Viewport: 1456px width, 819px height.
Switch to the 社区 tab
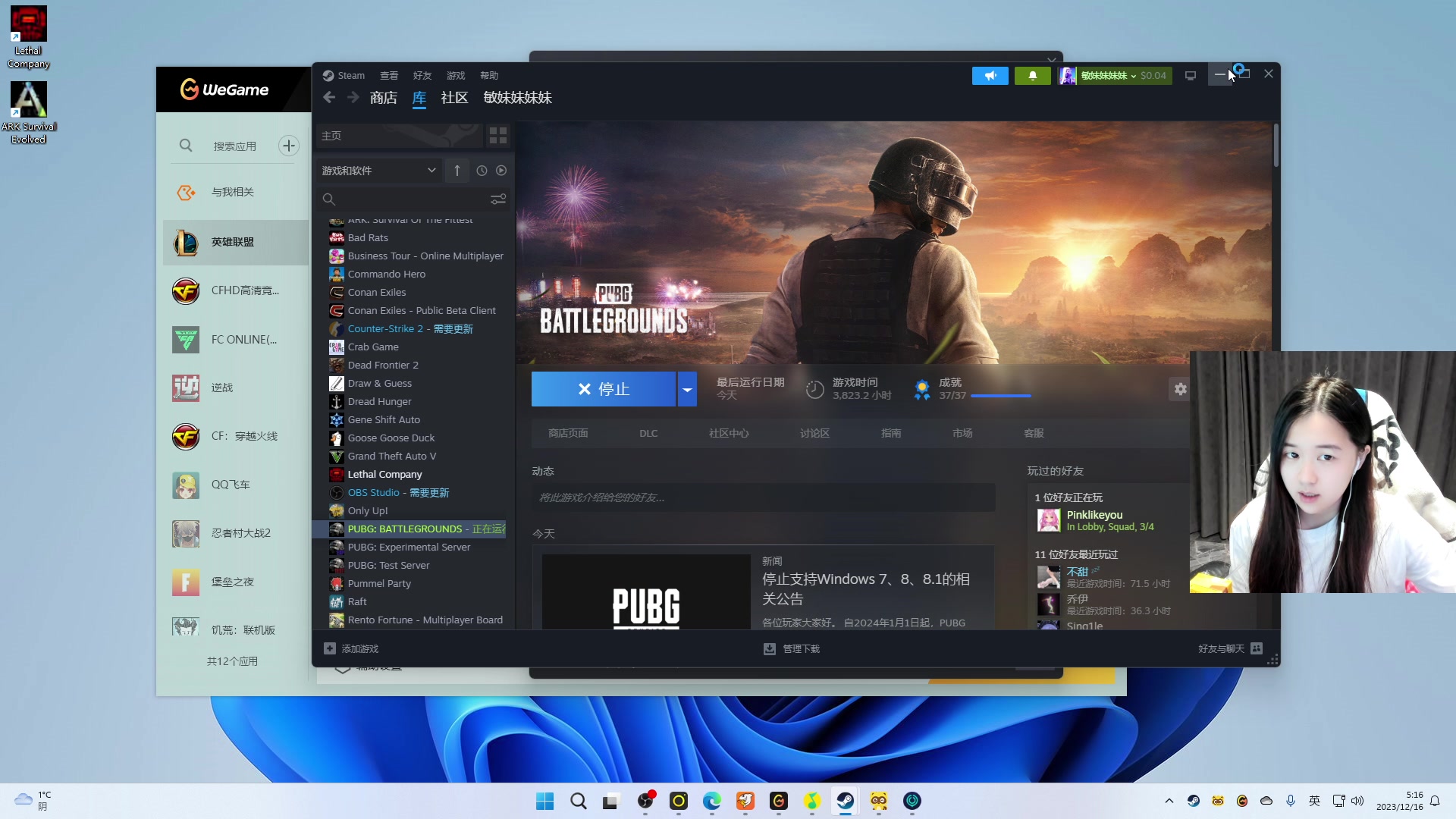[455, 98]
